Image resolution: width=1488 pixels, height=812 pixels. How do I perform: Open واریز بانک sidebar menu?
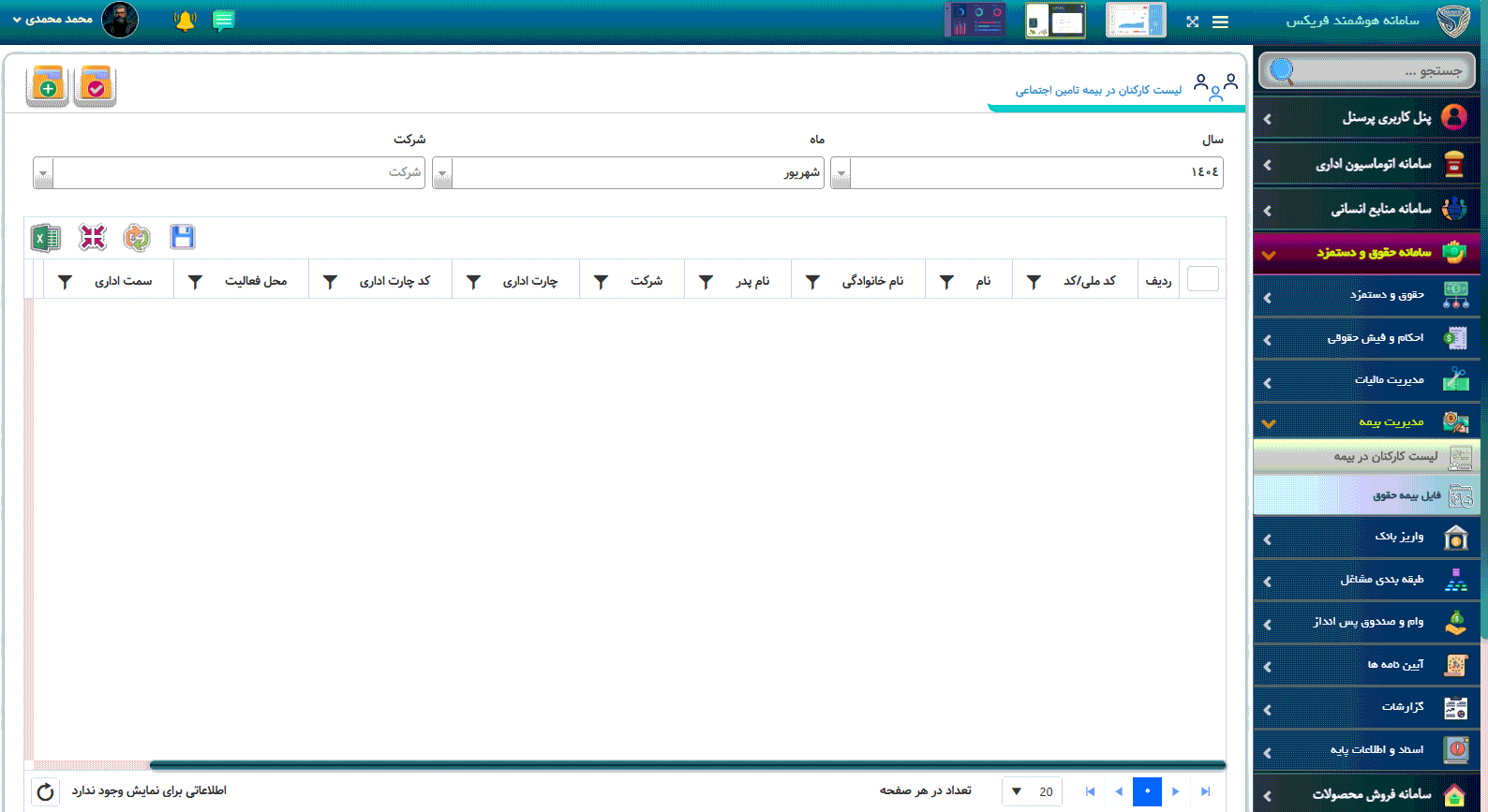point(1398,537)
